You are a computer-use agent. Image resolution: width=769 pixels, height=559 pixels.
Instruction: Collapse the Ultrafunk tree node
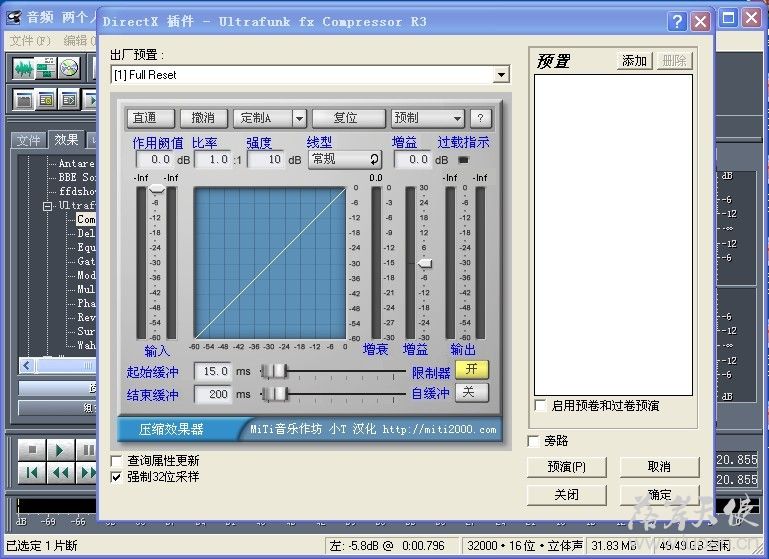coord(48,206)
